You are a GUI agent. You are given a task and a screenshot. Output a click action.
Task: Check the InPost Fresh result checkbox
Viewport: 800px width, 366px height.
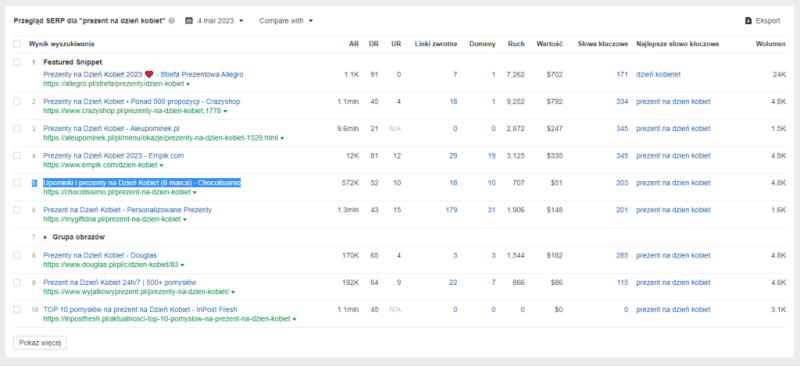pyautogui.click(x=17, y=309)
